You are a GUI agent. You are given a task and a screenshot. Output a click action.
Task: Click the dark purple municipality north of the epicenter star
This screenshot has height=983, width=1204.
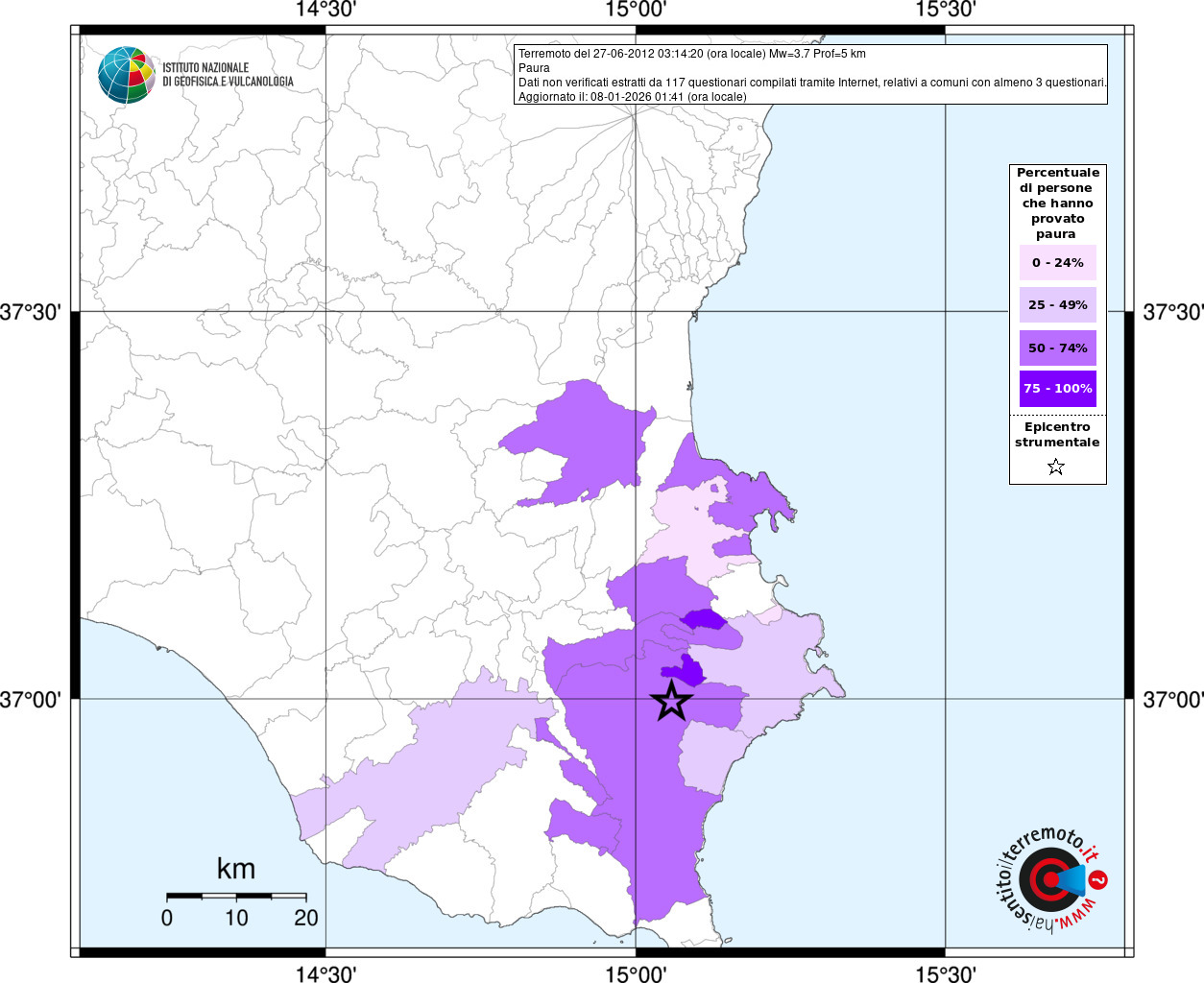685,671
